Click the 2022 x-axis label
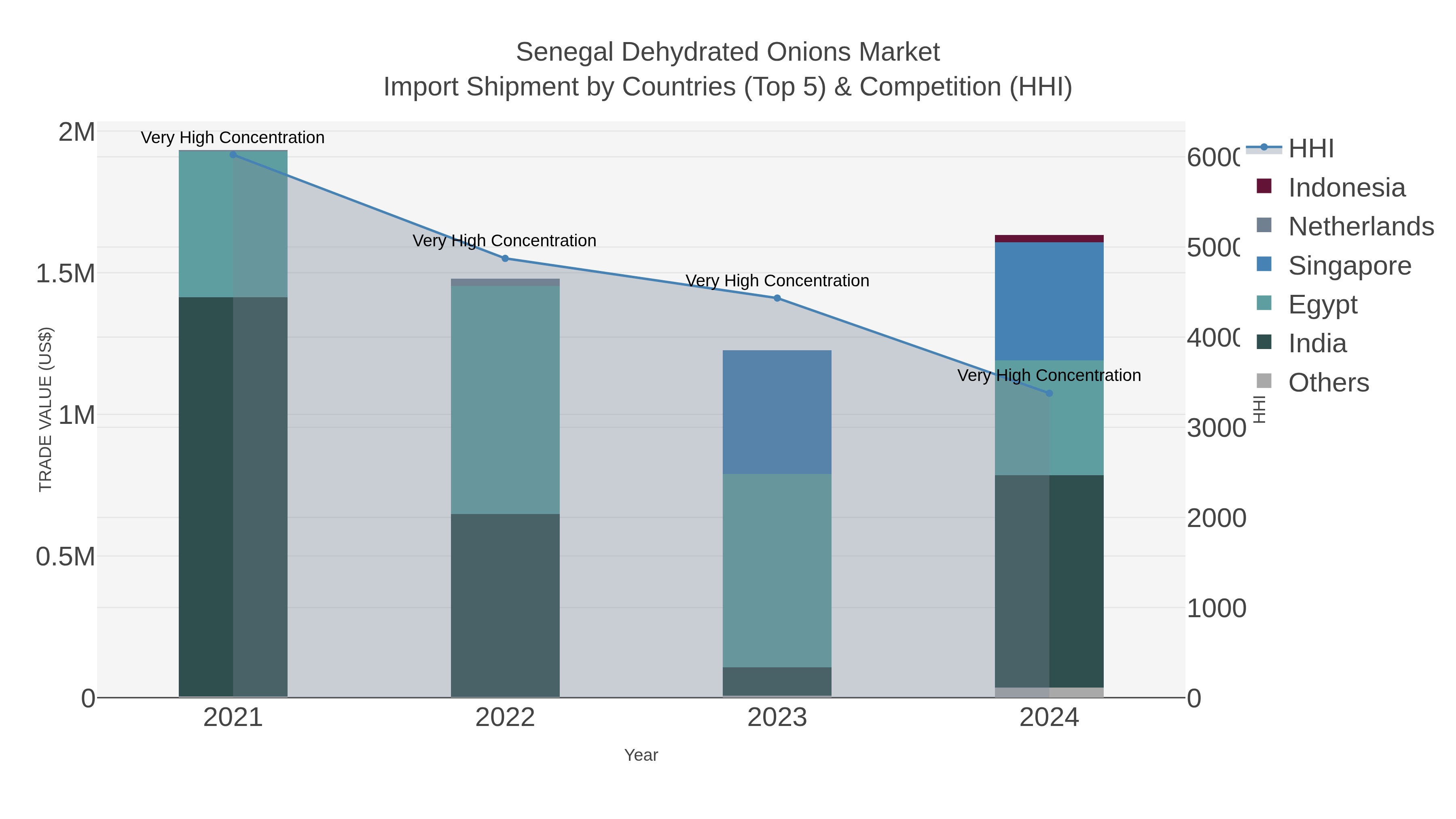1456x819 pixels. coord(505,718)
